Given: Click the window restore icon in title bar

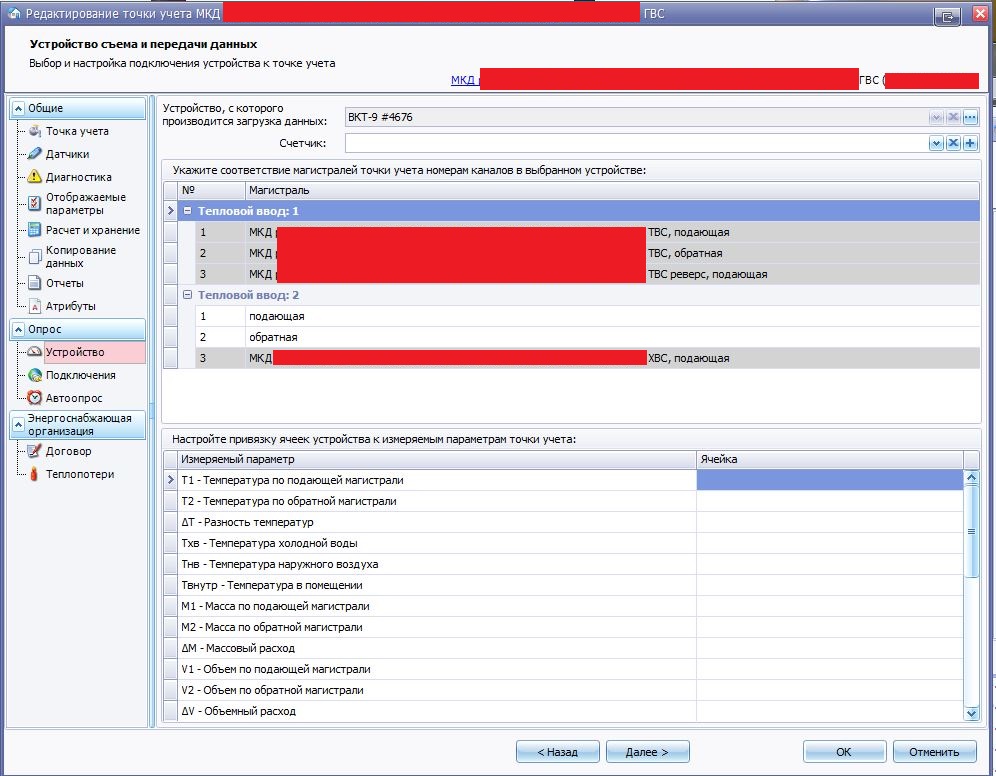Looking at the screenshot, I should point(946,17).
